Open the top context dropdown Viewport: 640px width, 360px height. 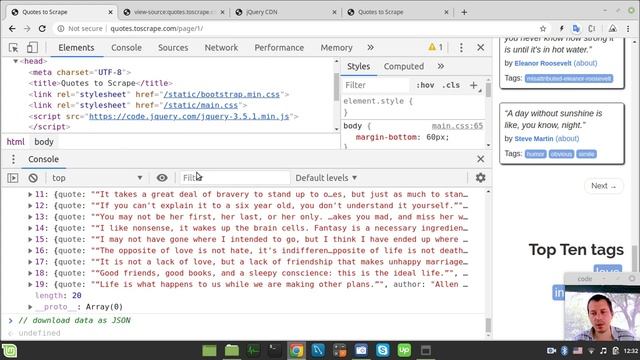(x=97, y=178)
